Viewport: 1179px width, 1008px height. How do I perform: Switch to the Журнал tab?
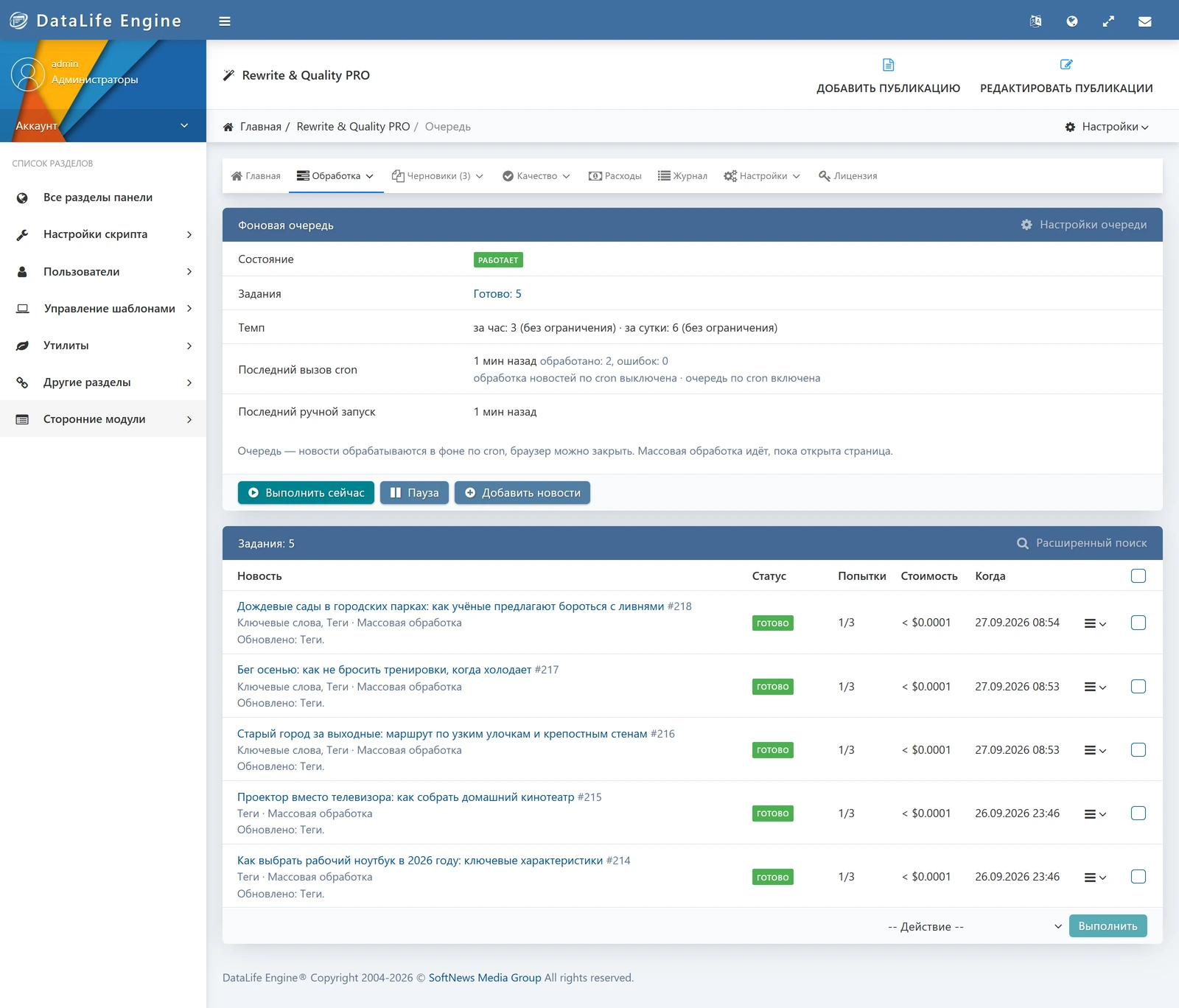(682, 176)
